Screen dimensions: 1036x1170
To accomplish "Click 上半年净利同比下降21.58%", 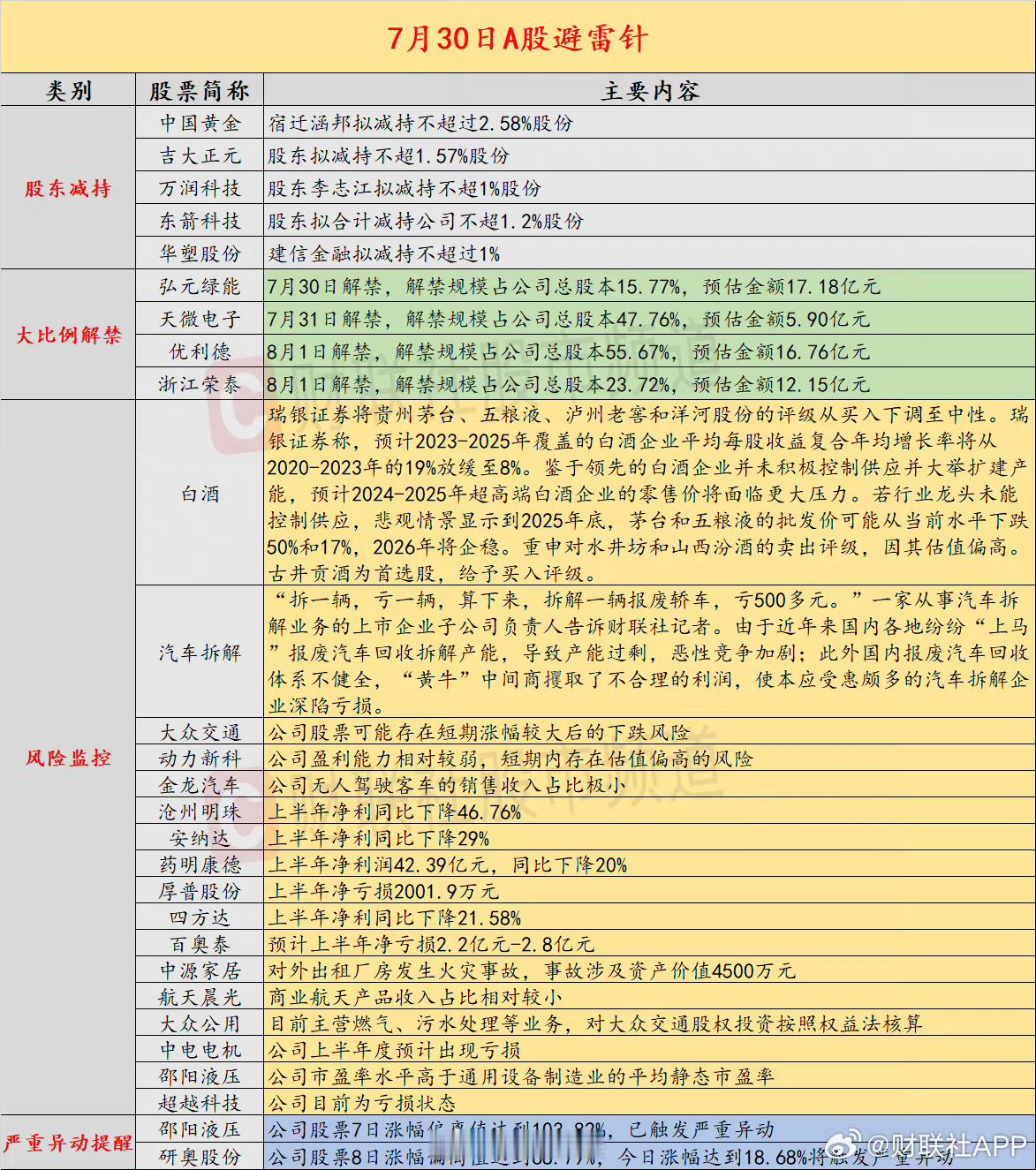I will tap(394, 917).
